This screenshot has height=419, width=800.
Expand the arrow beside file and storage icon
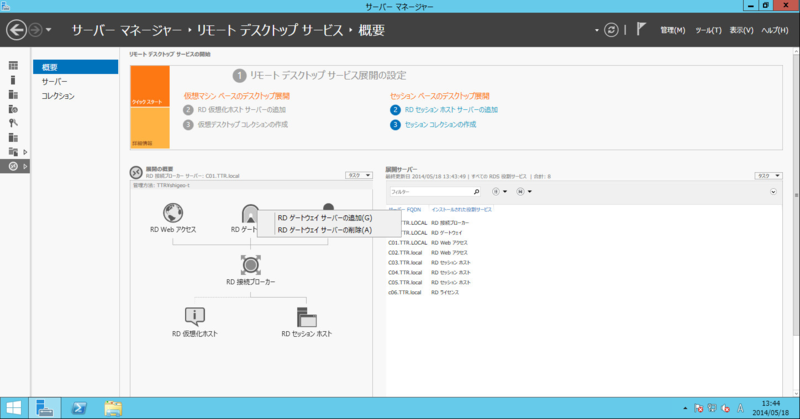(25, 152)
